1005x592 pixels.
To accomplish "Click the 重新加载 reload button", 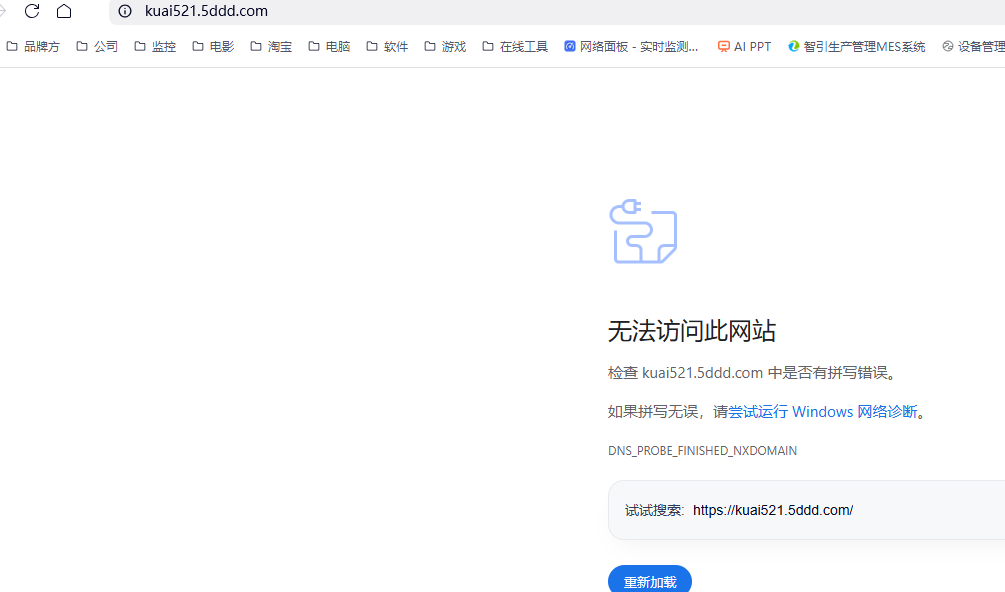I will [650, 579].
